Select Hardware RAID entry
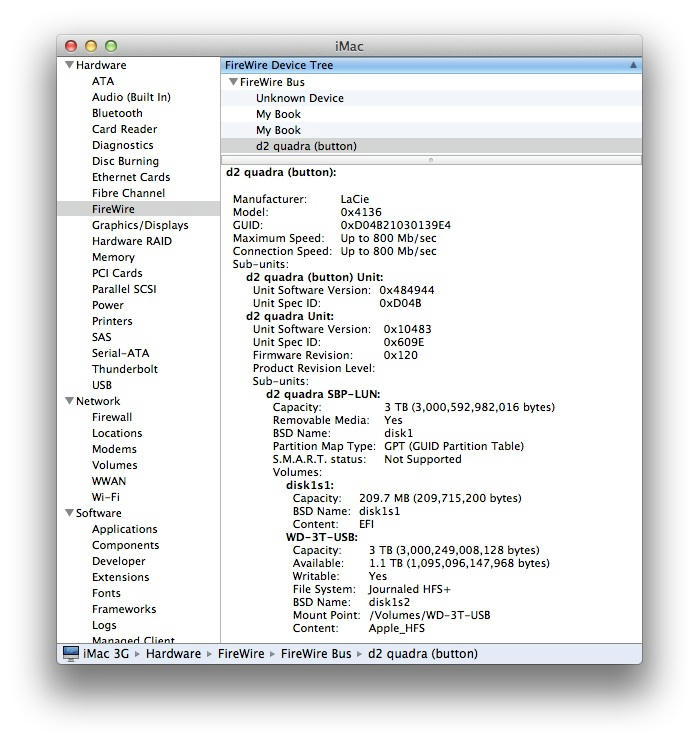This screenshot has width=699, height=743. point(132,241)
